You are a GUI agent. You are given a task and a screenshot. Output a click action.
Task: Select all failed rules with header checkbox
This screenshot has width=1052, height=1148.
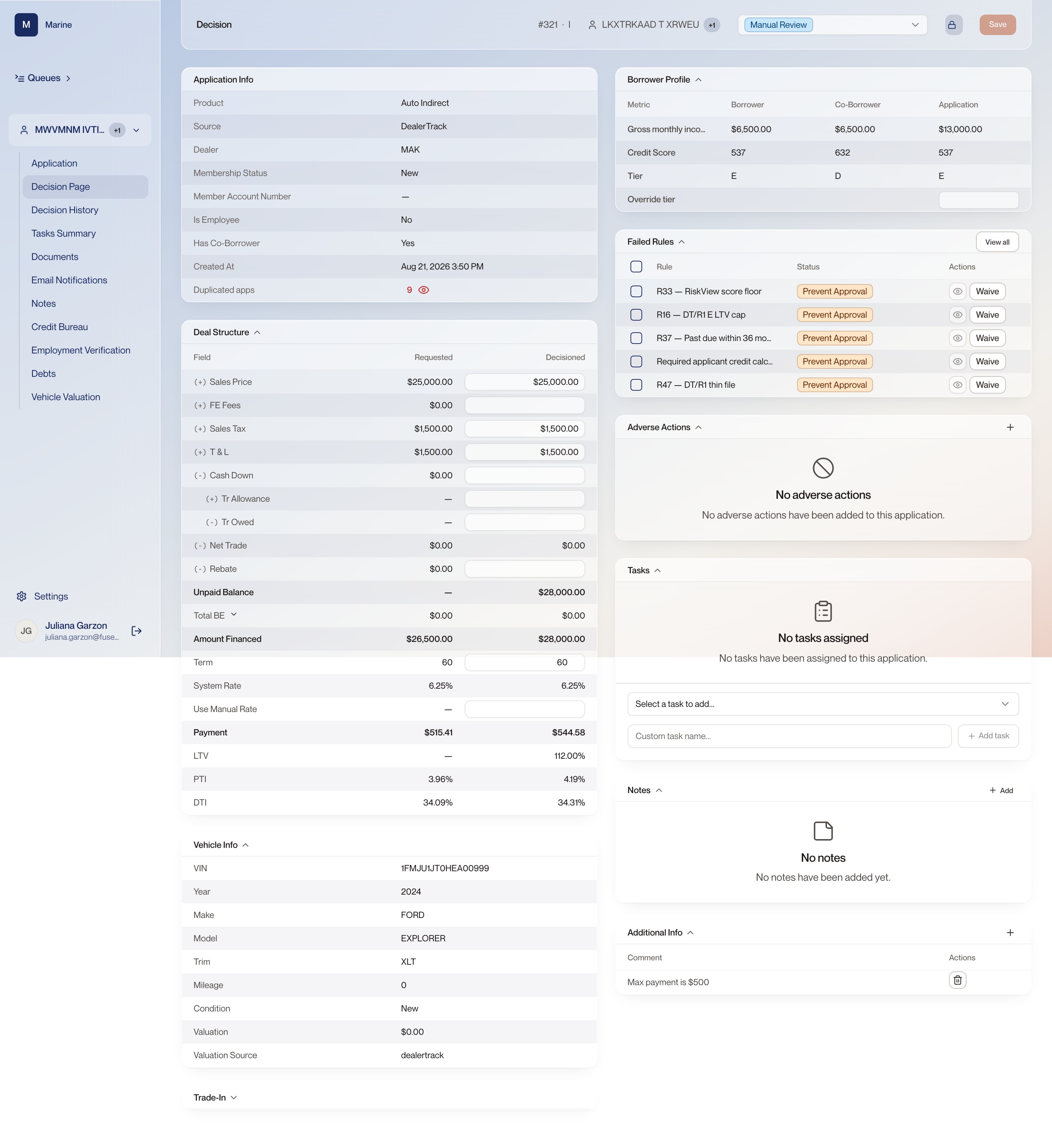[636, 267]
